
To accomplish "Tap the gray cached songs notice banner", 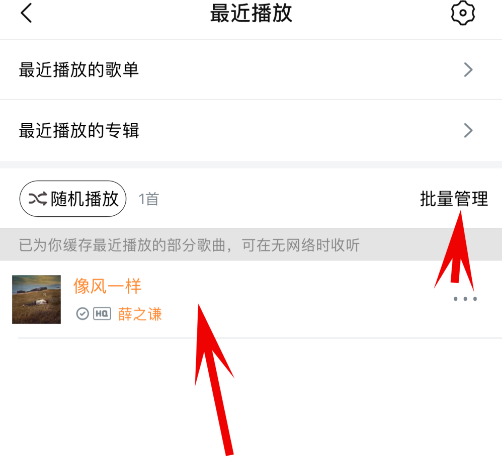I will tap(251, 245).
